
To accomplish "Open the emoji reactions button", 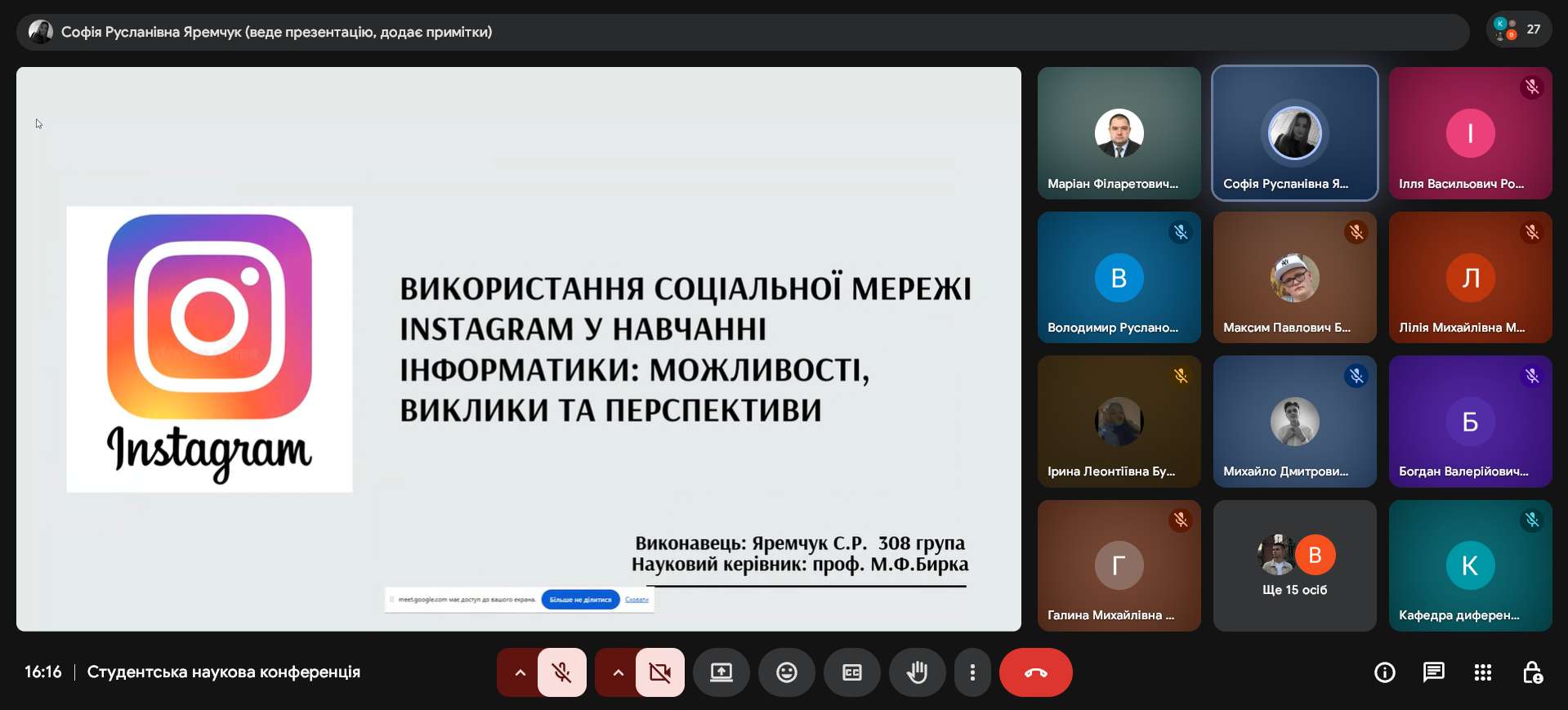I will pyautogui.click(x=787, y=672).
